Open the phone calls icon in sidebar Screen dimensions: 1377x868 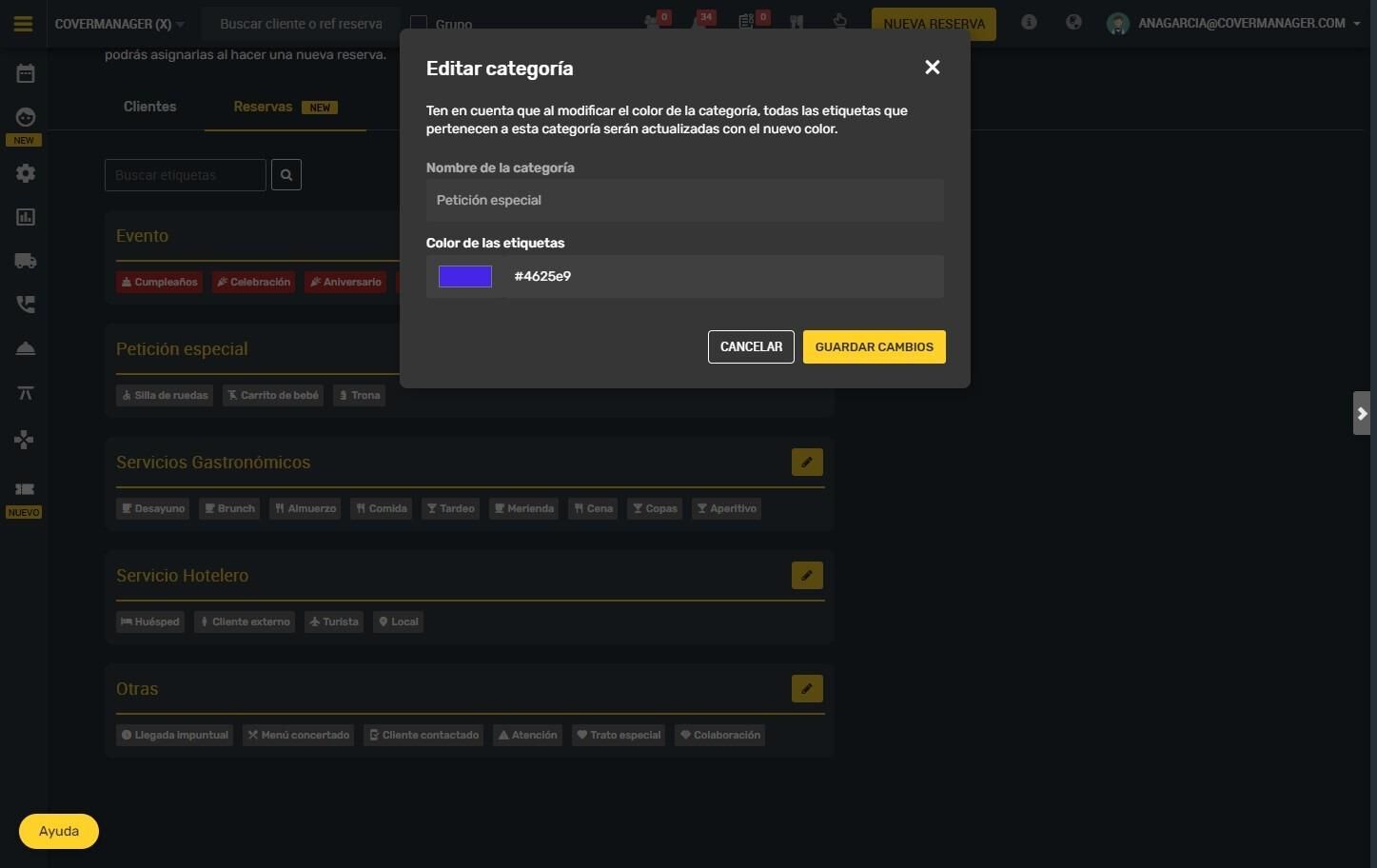point(26,305)
